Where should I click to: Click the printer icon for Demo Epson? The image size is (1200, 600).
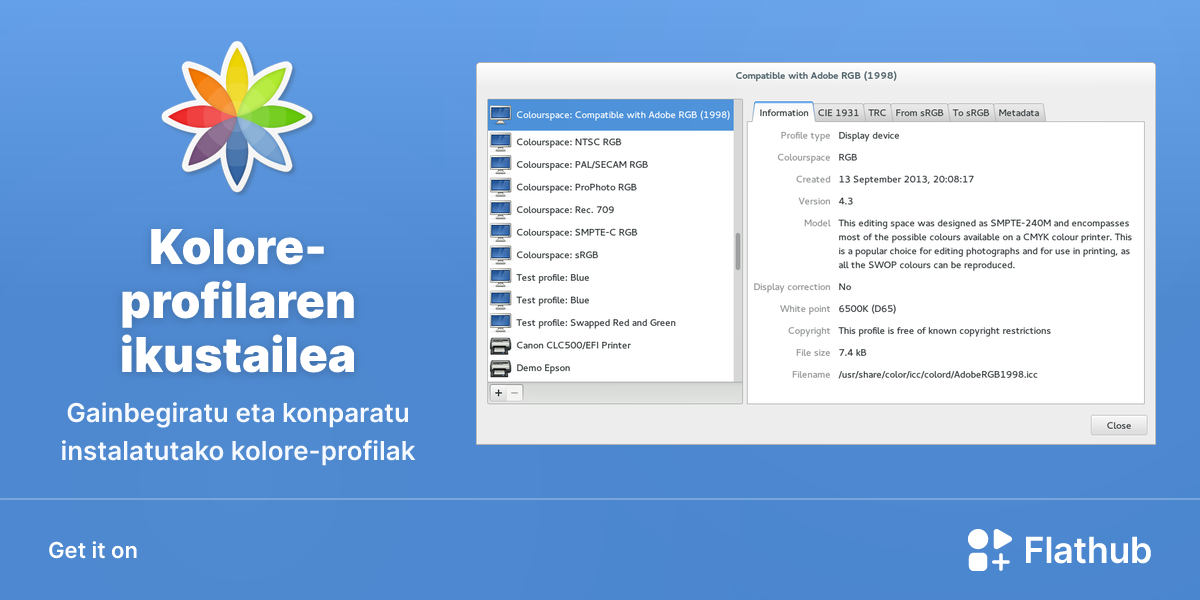pos(500,368)
